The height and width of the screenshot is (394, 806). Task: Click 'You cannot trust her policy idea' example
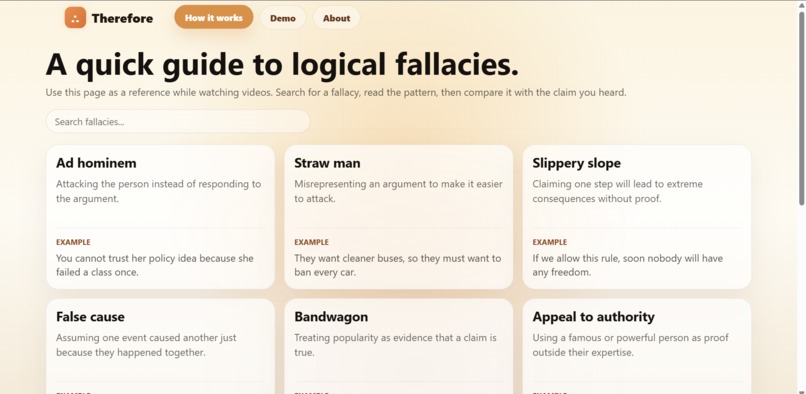155,265
